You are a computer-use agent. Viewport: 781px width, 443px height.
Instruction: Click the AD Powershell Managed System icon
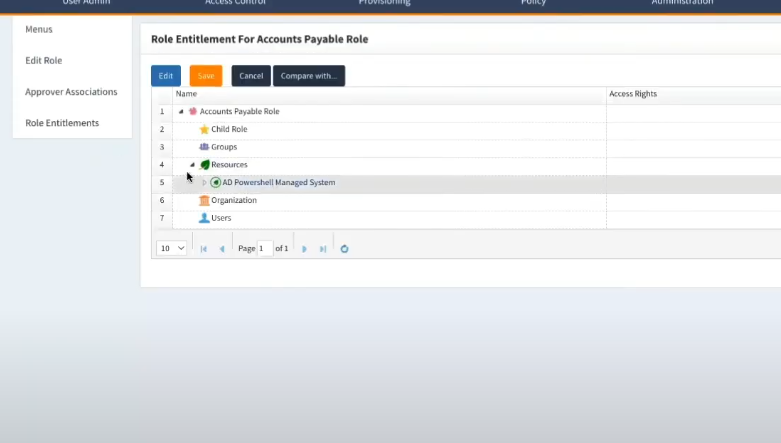[x=216, y=182]
